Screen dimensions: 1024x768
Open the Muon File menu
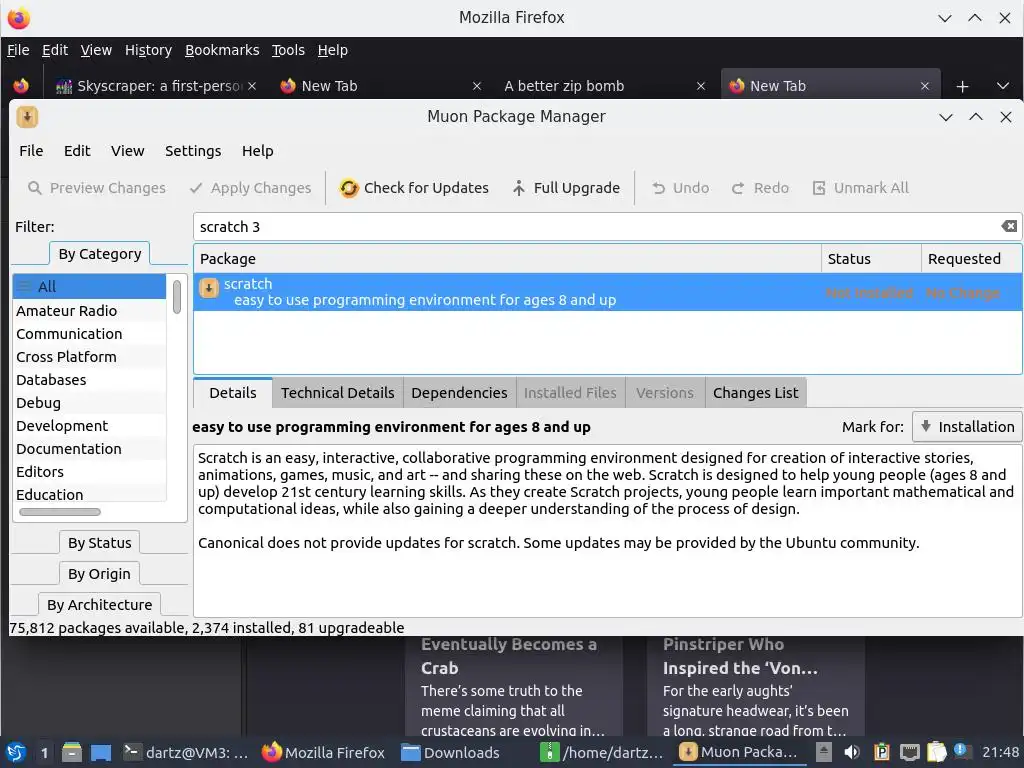coord(31,151)
